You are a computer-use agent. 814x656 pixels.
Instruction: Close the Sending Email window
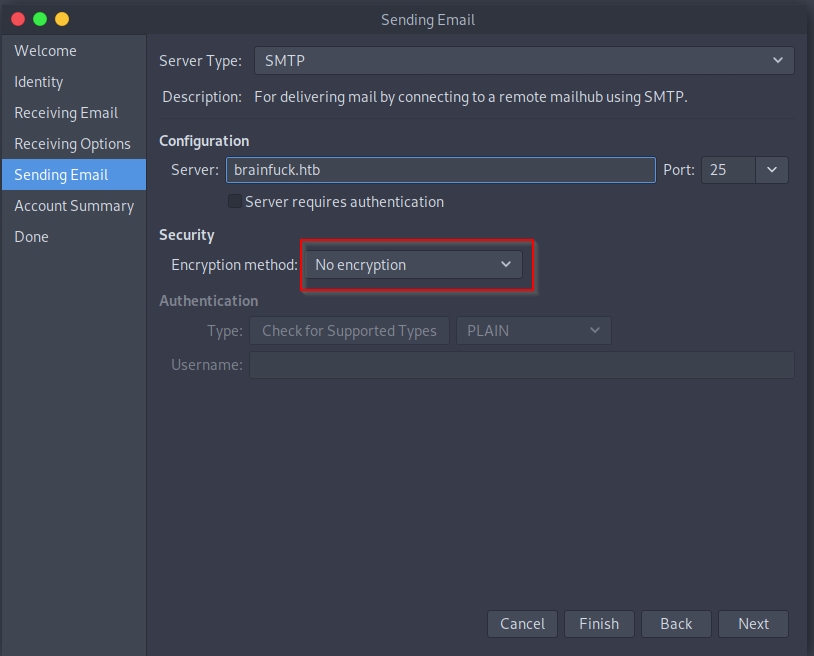17,19
